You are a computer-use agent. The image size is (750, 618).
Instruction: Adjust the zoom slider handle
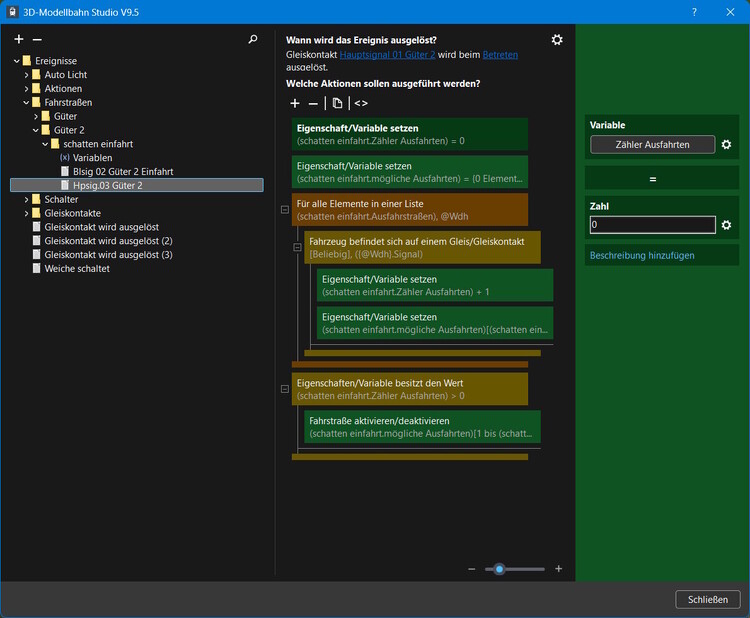(x=499, y=569)
